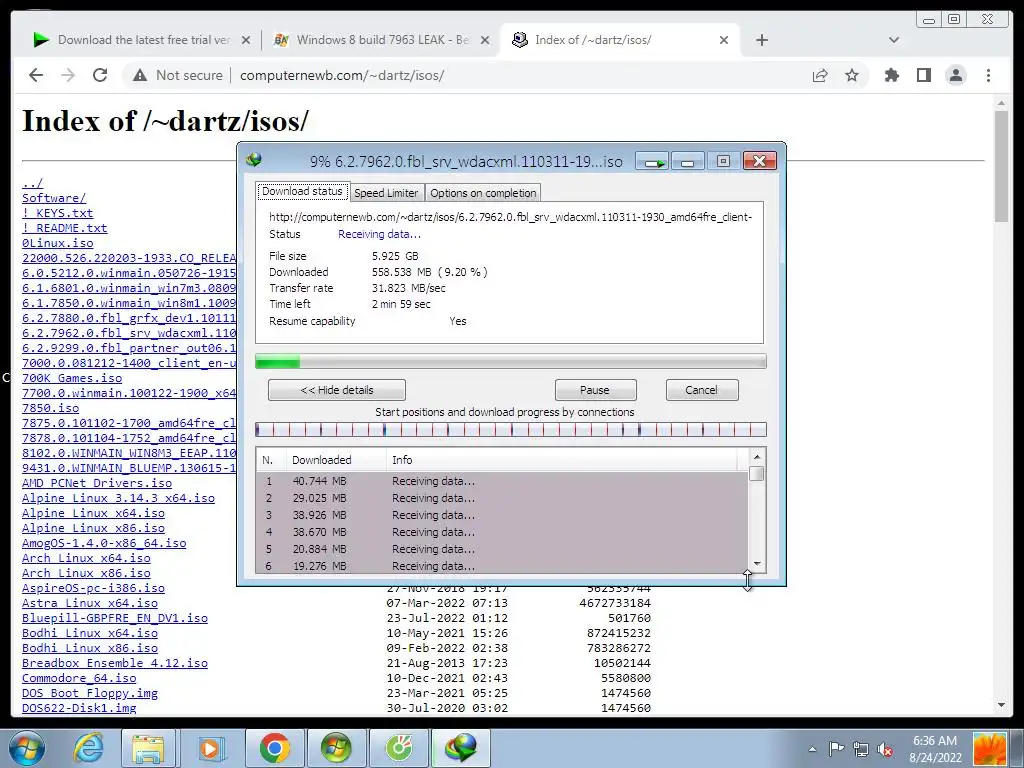Click the AMD_PCNet_Drivers.iso link

coord(97,483)
